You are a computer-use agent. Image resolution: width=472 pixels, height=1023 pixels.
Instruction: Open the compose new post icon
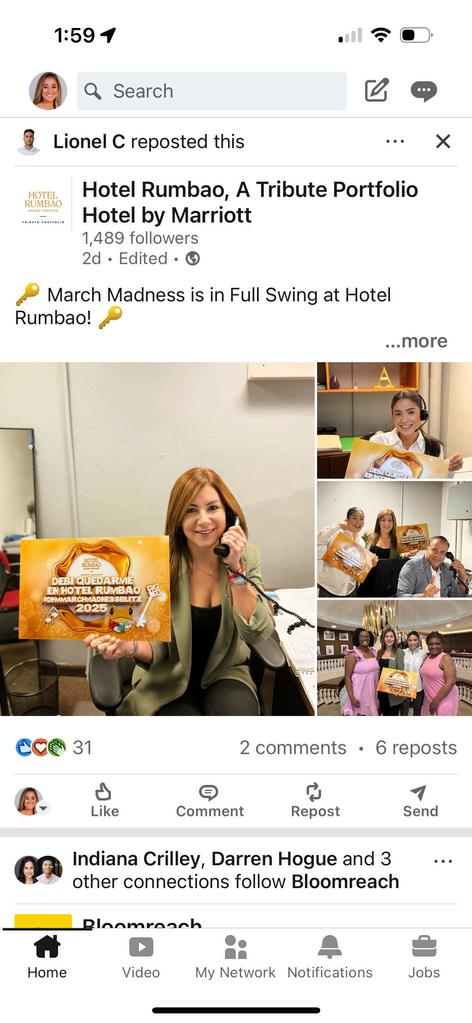[x=377, y=91]
